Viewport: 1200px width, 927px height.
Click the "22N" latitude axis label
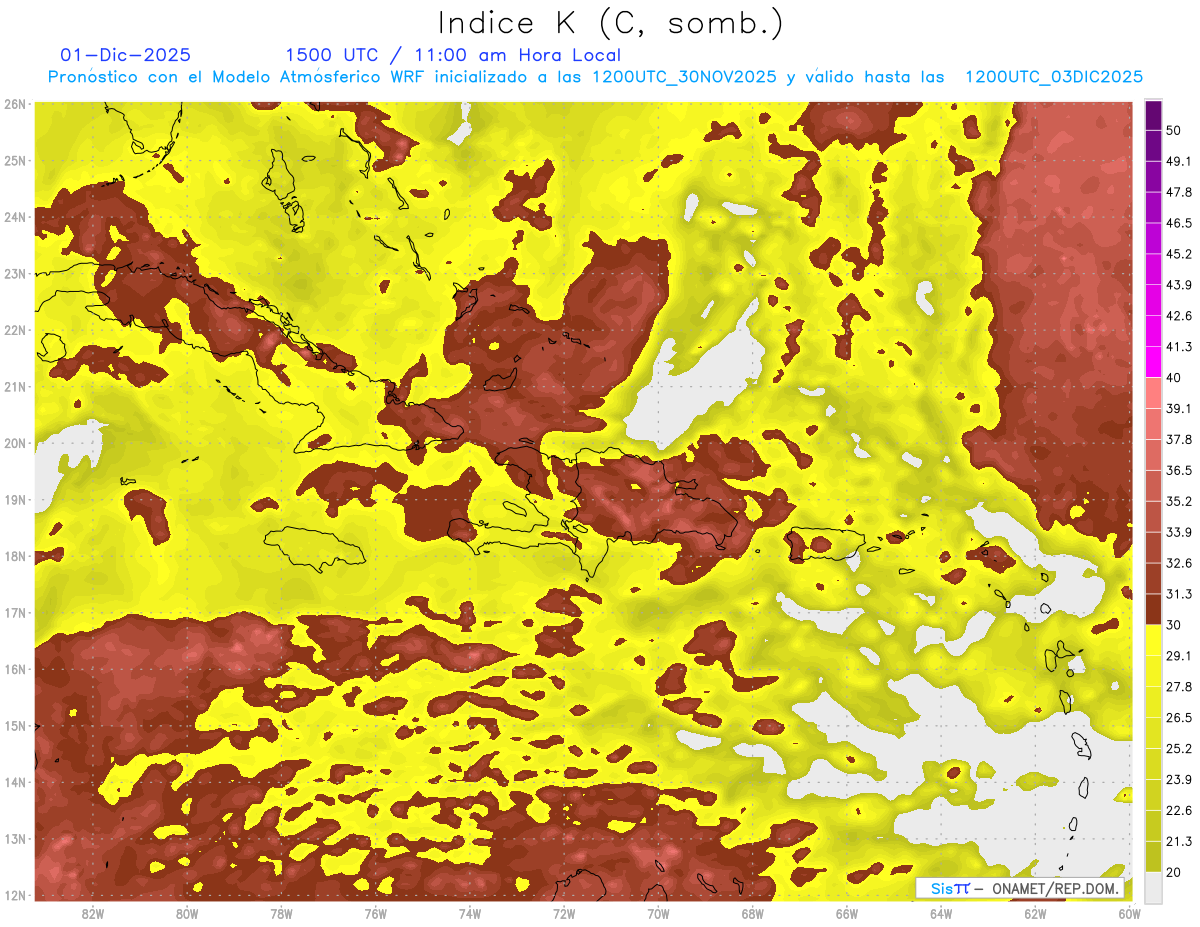15,330
